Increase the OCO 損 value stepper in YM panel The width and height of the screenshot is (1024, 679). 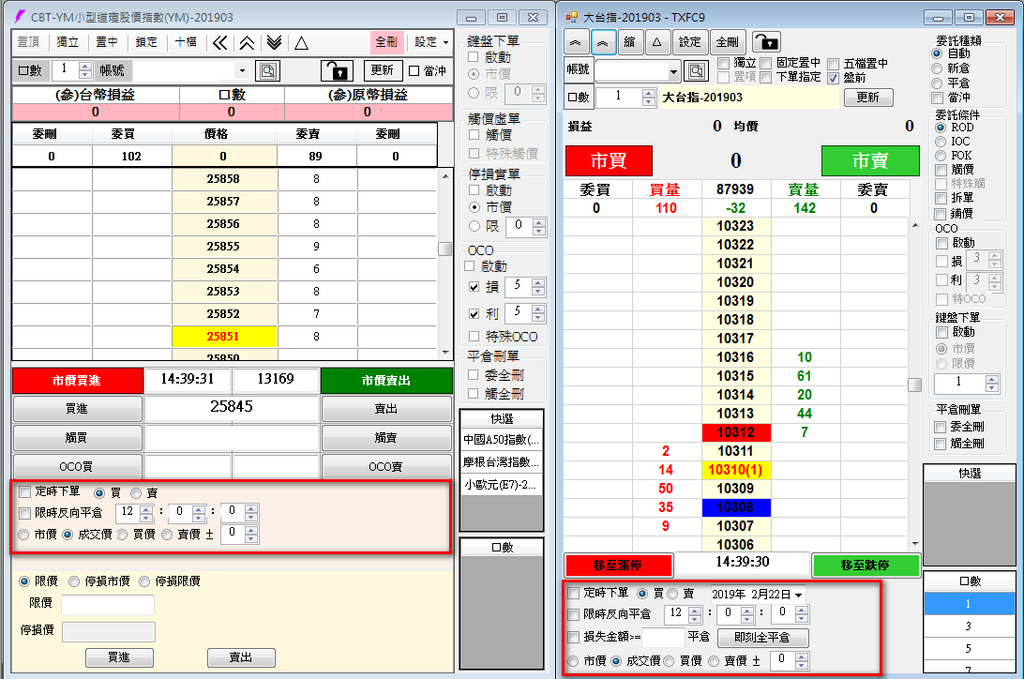538,283
